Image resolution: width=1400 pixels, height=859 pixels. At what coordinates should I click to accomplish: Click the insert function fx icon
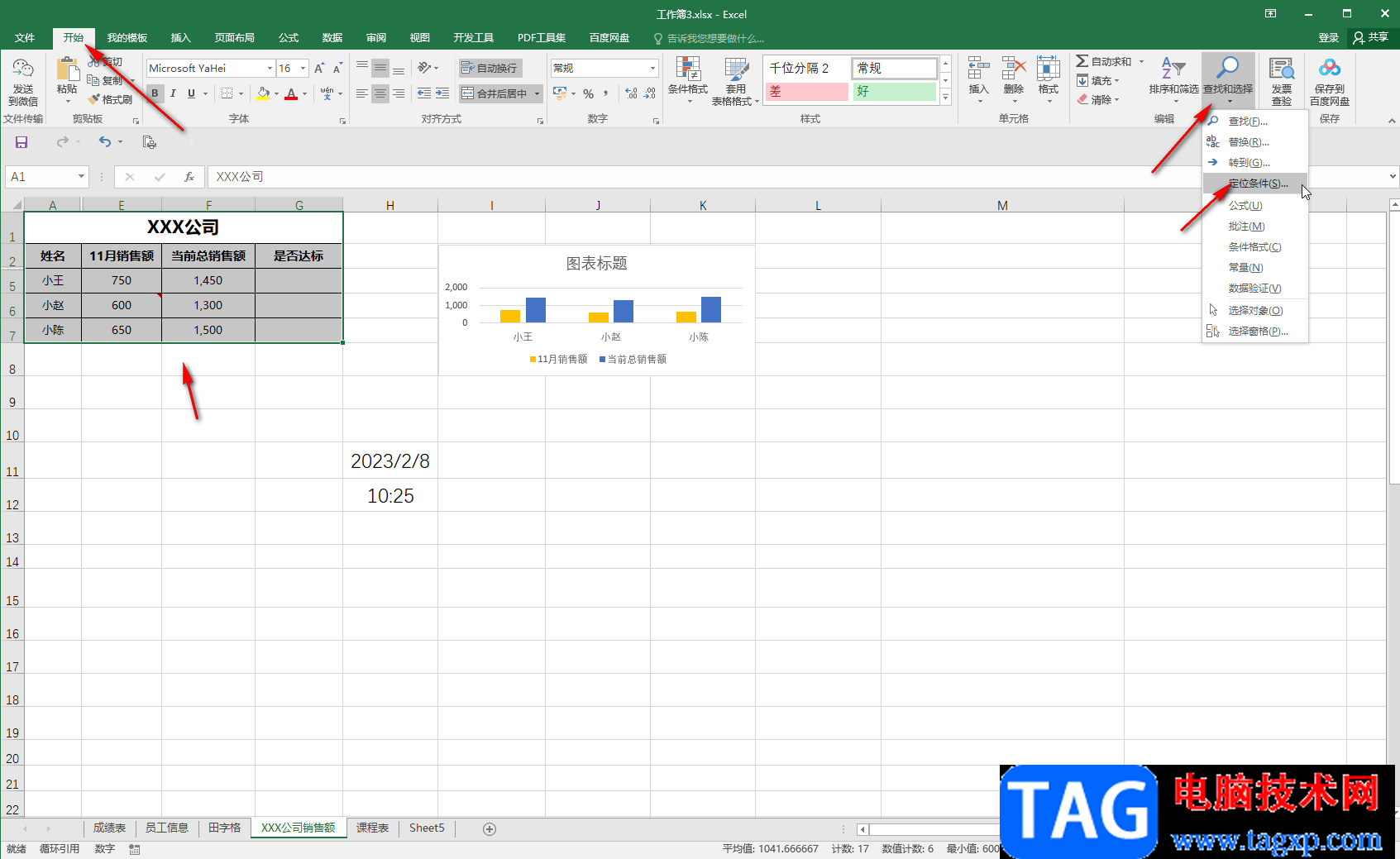[x=189, y=177]
